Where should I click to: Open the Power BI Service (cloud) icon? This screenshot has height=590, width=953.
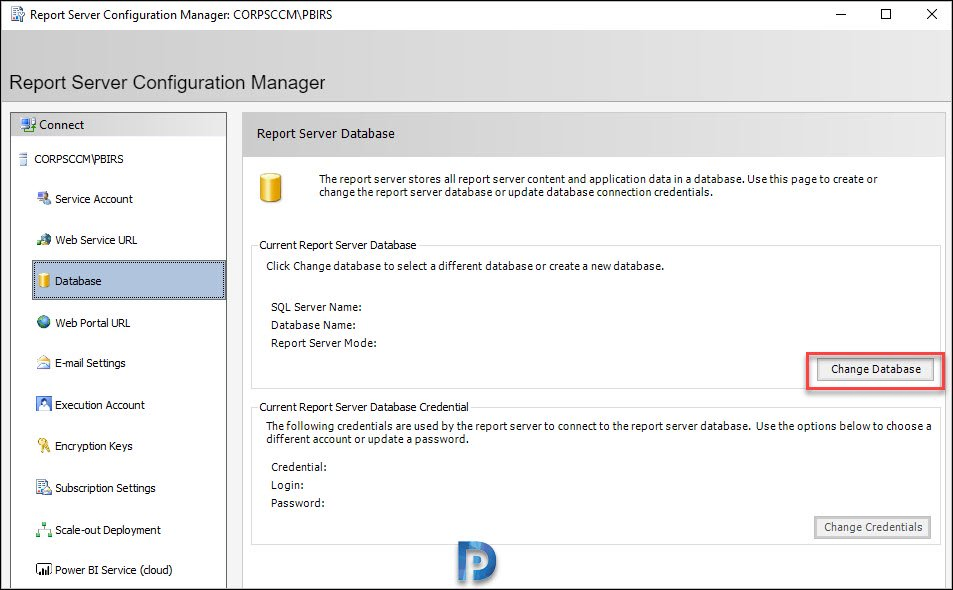[x=44, y=569]
